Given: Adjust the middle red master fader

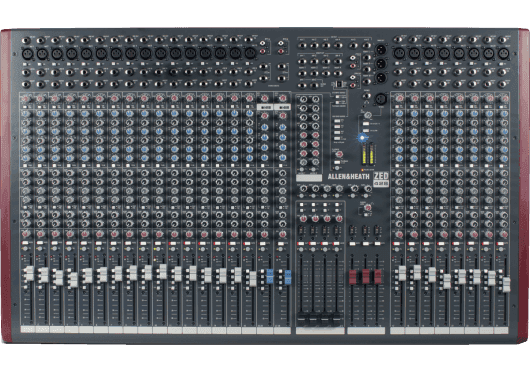Looking at the screenshot, I should point(366,276).
